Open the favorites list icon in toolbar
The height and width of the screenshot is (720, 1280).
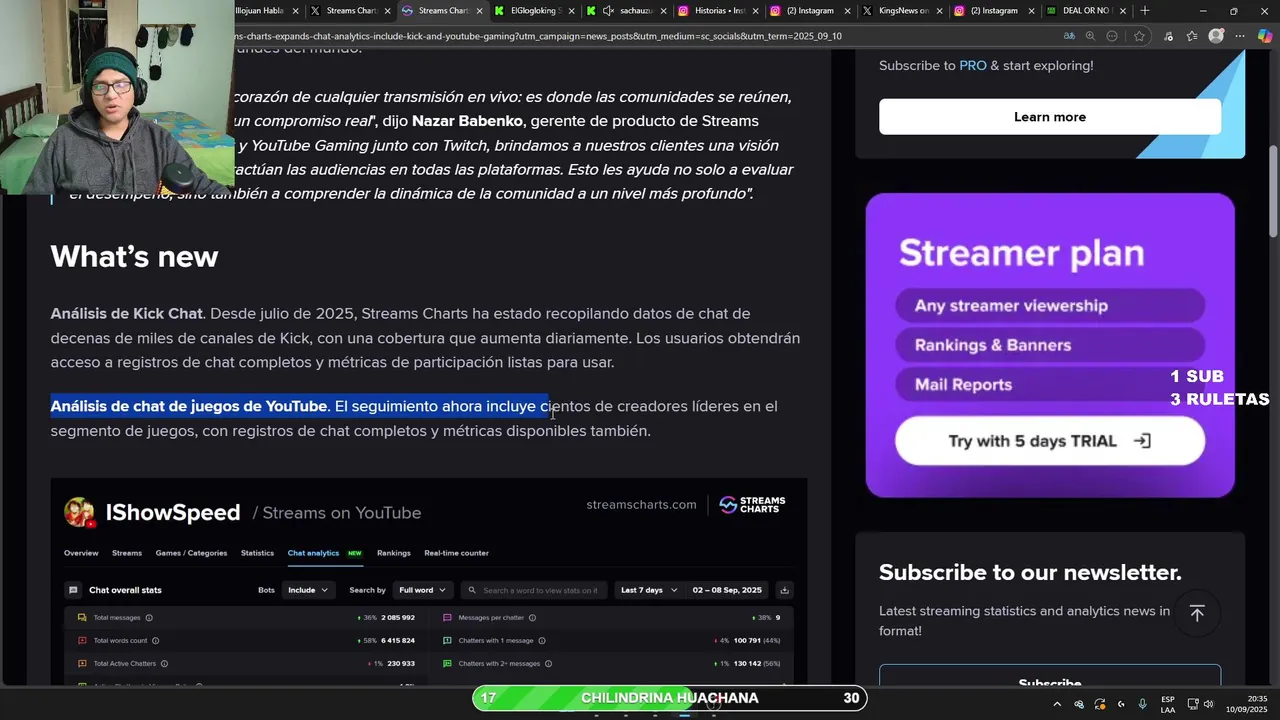coord(1192,36)
